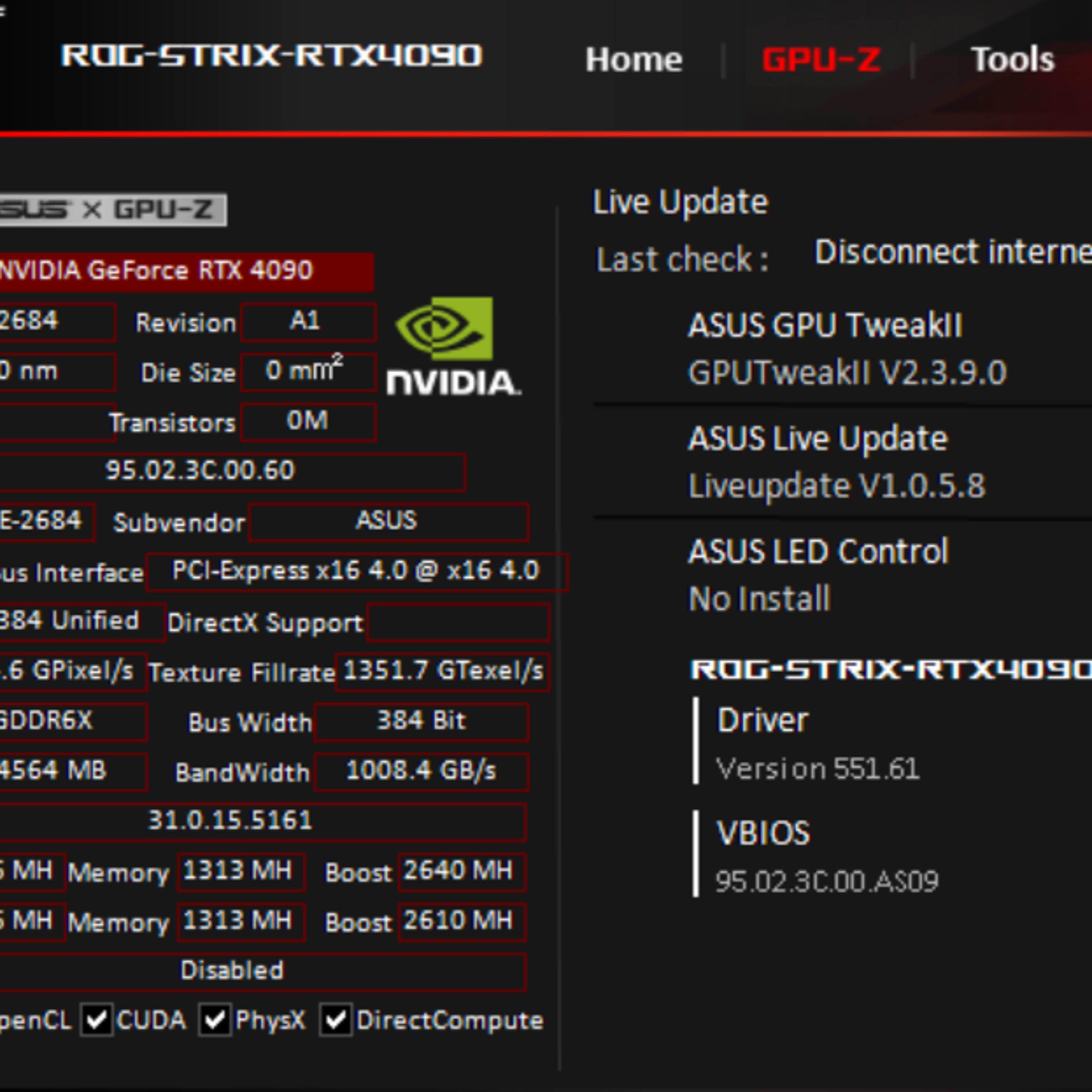Click the 'GPUTweakII V2.3.9.0' version text
The image size is (1092, 1092).
click(x=847, y=373)
